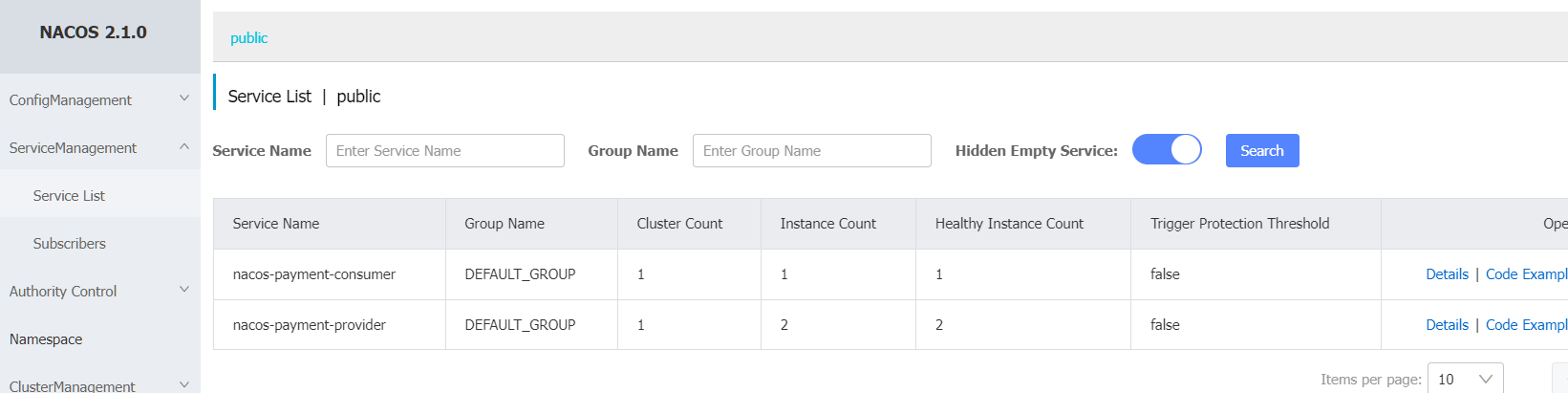The image size is (1568, 393).
Task: Open Details for nacos-payment-consumer
Action: coord(1447,274)
